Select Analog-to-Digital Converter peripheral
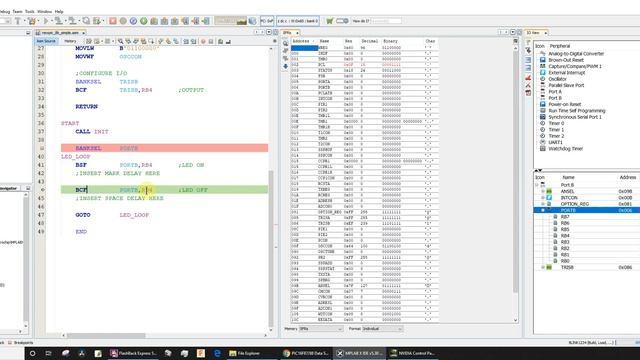This screenshot has height=360, width=640. [576, 53]
